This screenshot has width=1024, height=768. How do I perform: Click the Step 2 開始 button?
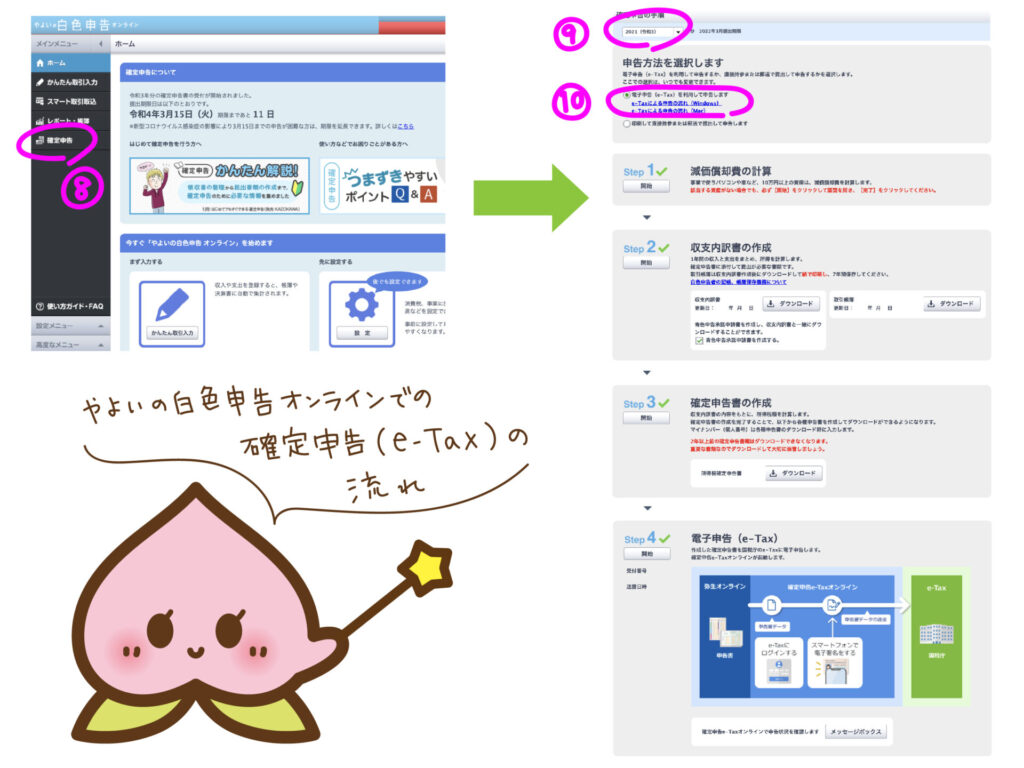646,263
